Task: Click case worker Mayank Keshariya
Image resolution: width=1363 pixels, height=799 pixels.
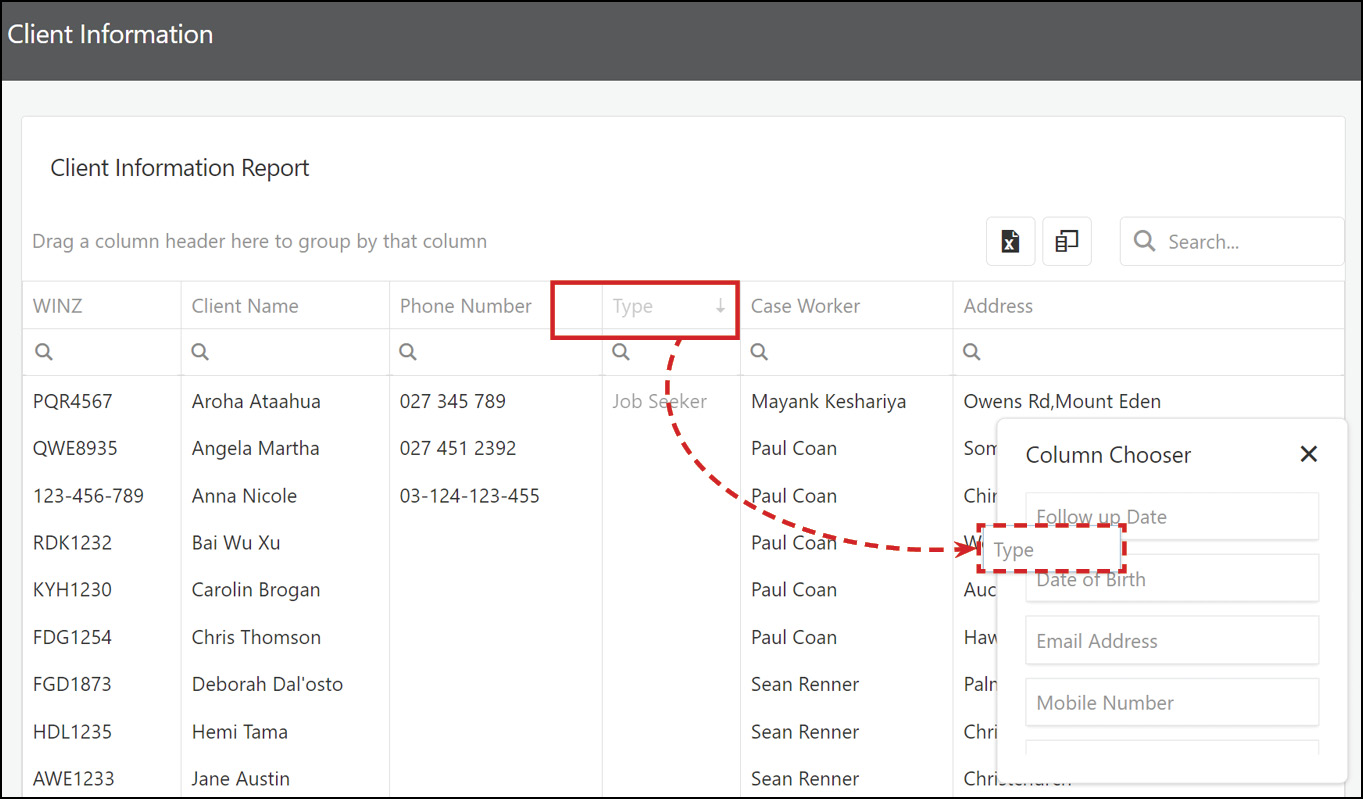Action: pos(828,401)
